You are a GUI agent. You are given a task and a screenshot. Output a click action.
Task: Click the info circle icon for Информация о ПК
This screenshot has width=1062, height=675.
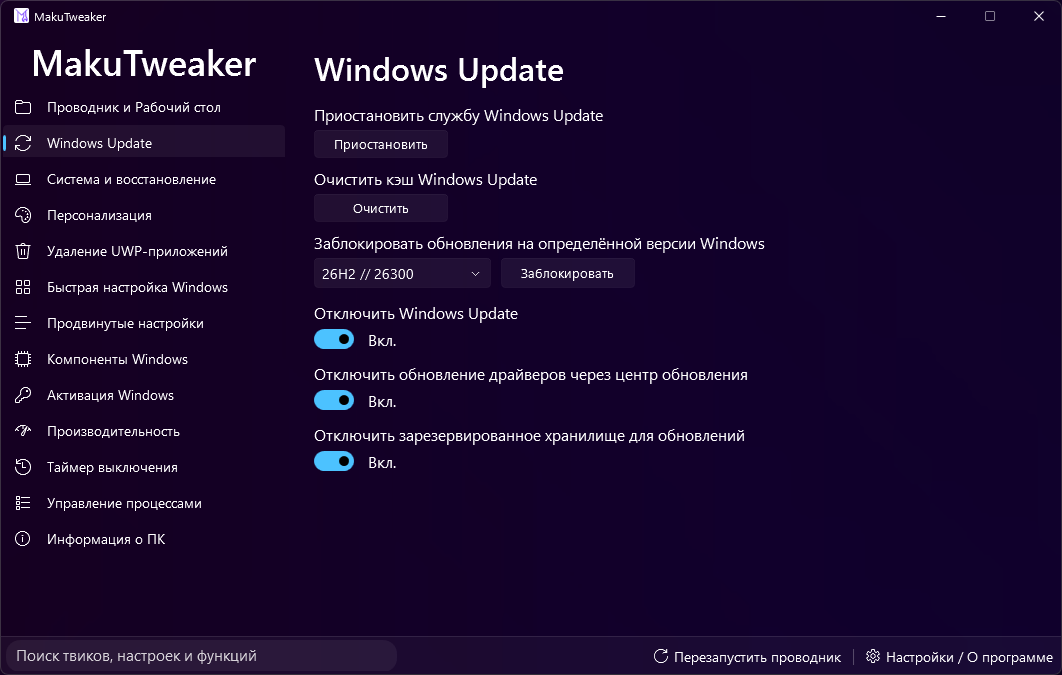23,539
